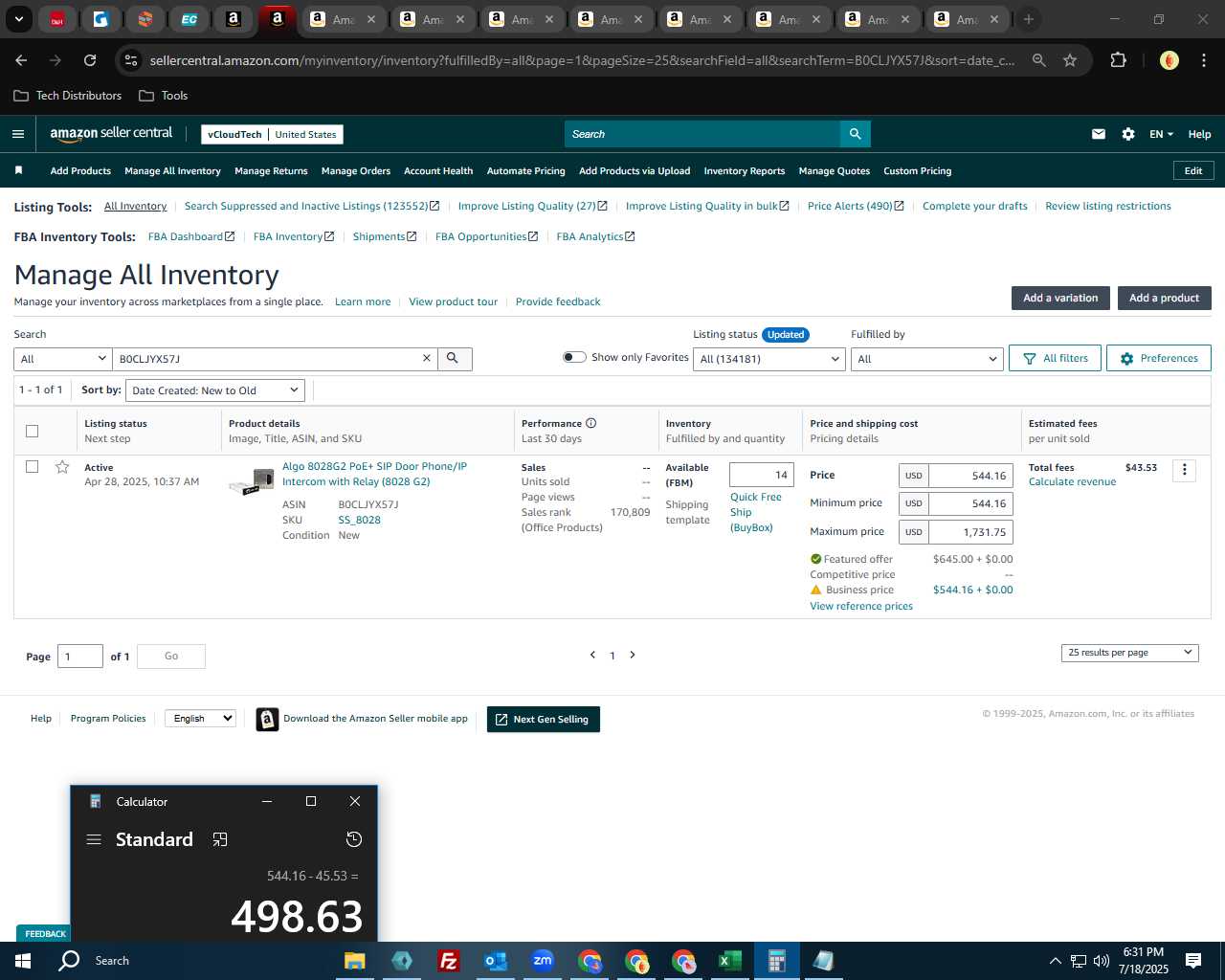Open the Seller Central hamburger menu
Image resolution: width=1225 pixels, height=980 pixels.
17,134
